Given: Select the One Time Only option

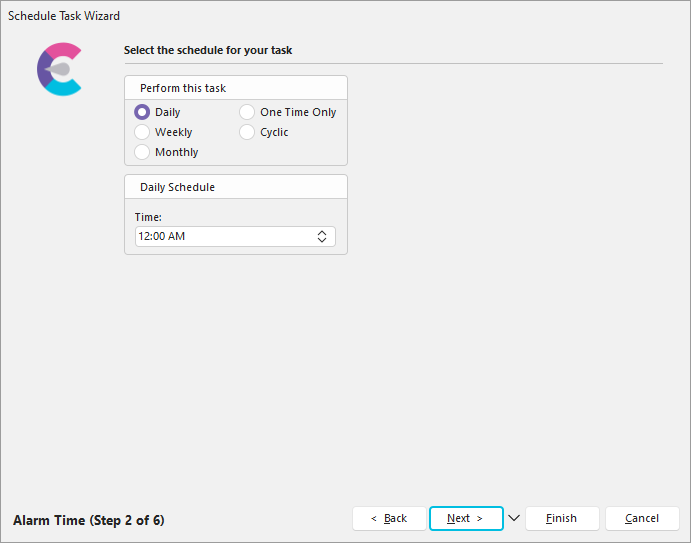Looking at the screenshot, I should click(x=247, y=112).
